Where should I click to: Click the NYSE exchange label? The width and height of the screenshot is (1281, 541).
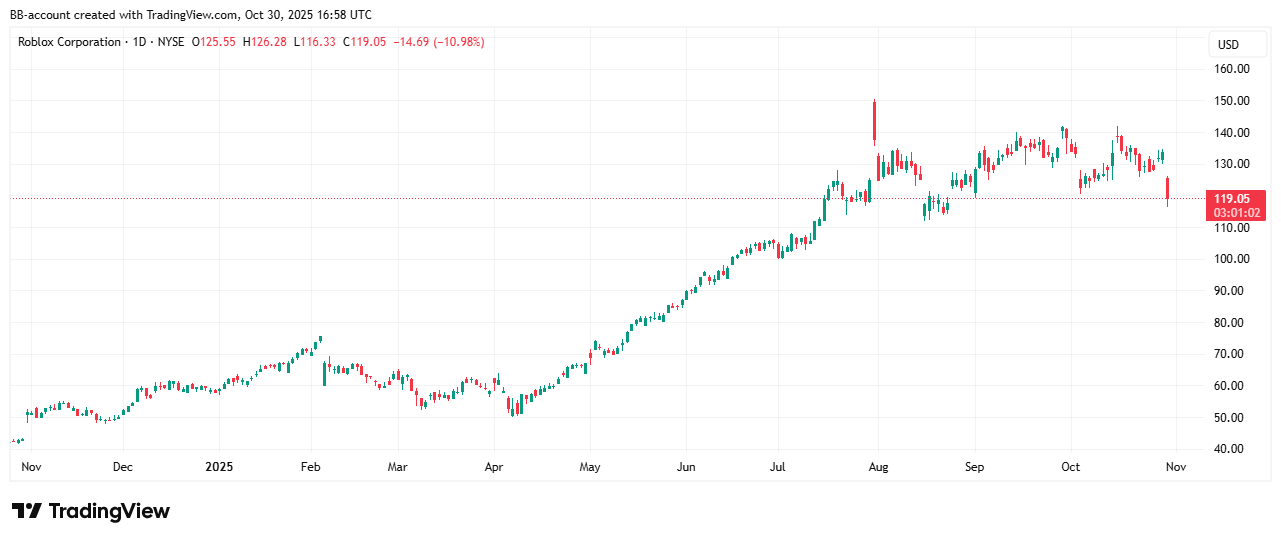(174, 42)
